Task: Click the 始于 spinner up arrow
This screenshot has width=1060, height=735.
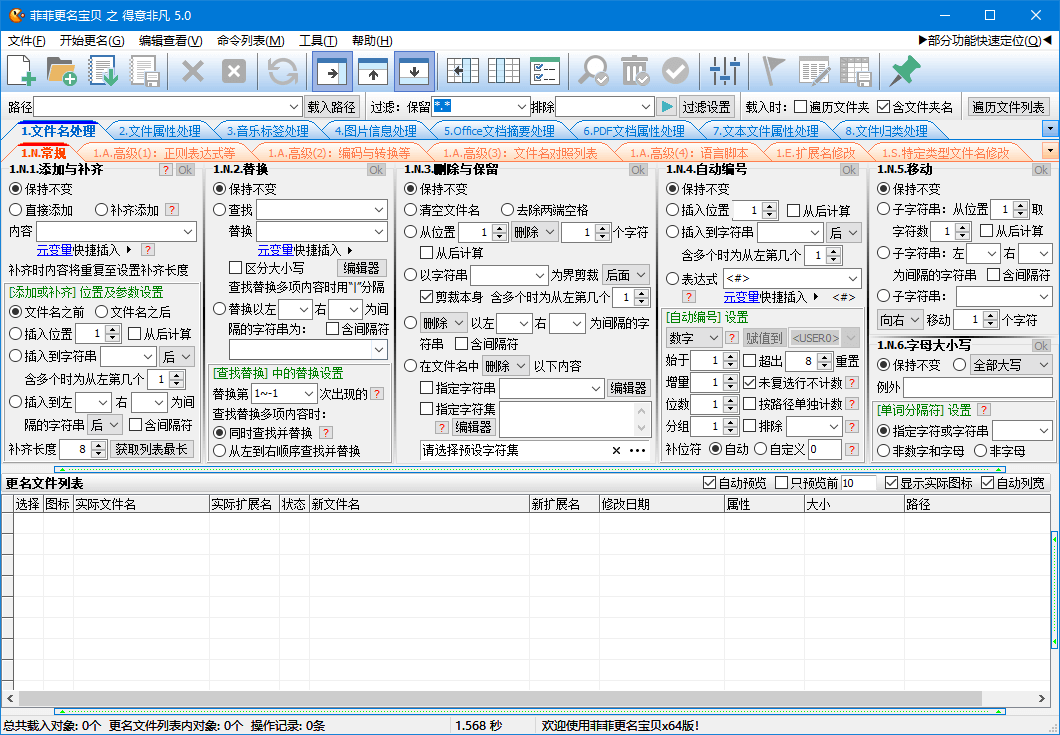Action: 730,356
